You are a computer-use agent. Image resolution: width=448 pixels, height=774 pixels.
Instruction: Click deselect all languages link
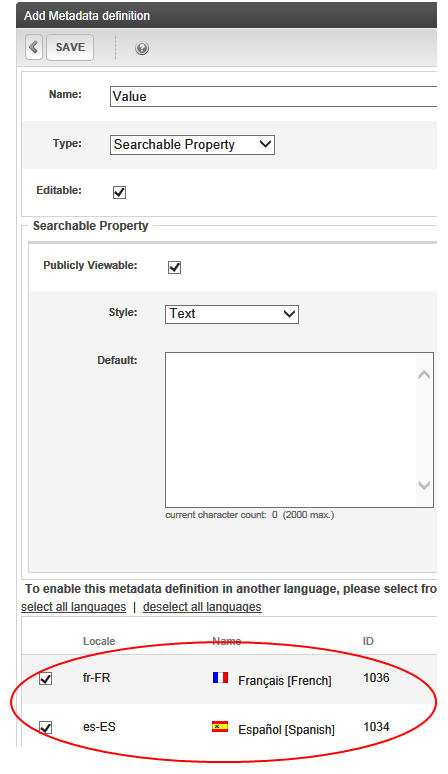[202, 607]
